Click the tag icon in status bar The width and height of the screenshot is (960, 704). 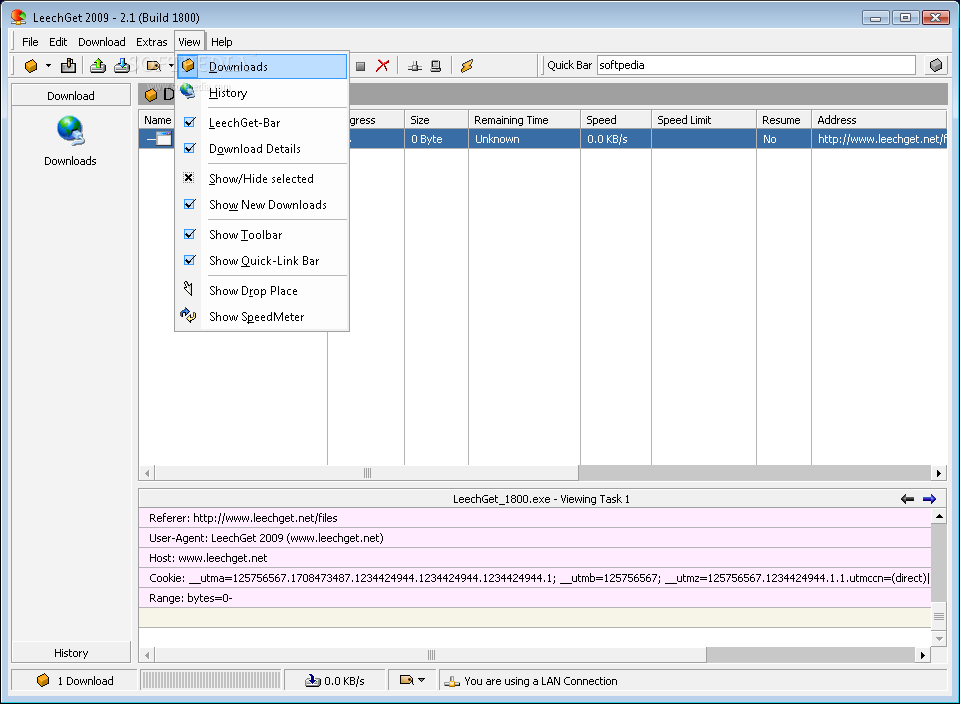coord(406,680)
